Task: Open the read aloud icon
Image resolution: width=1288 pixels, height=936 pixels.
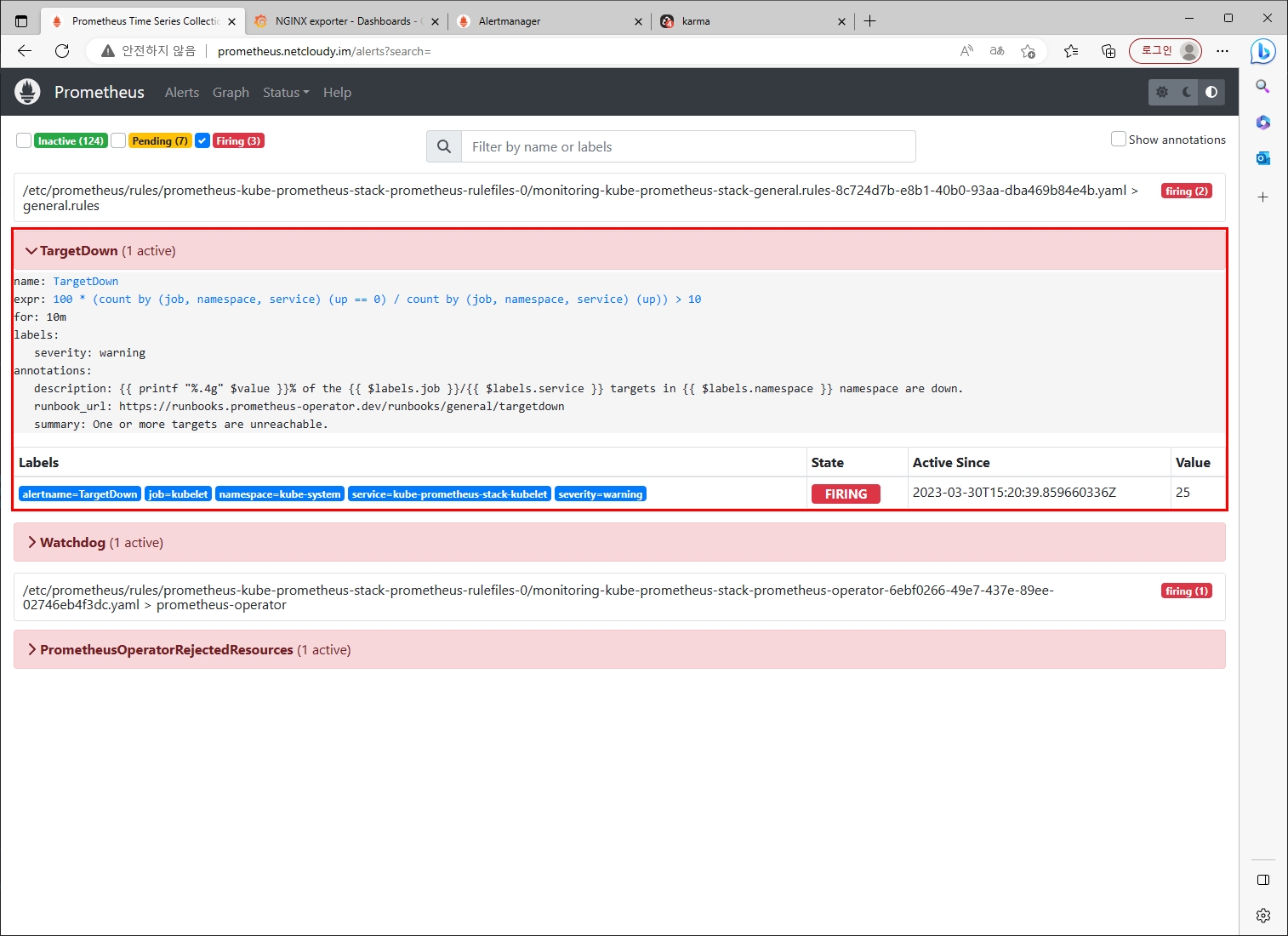Action: pyautogui.click(x=966, y=51)
